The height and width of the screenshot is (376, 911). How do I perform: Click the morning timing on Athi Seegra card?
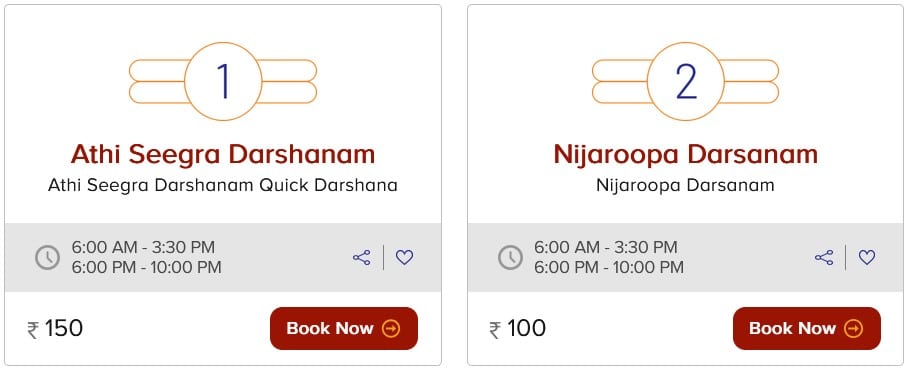[144, 248]
